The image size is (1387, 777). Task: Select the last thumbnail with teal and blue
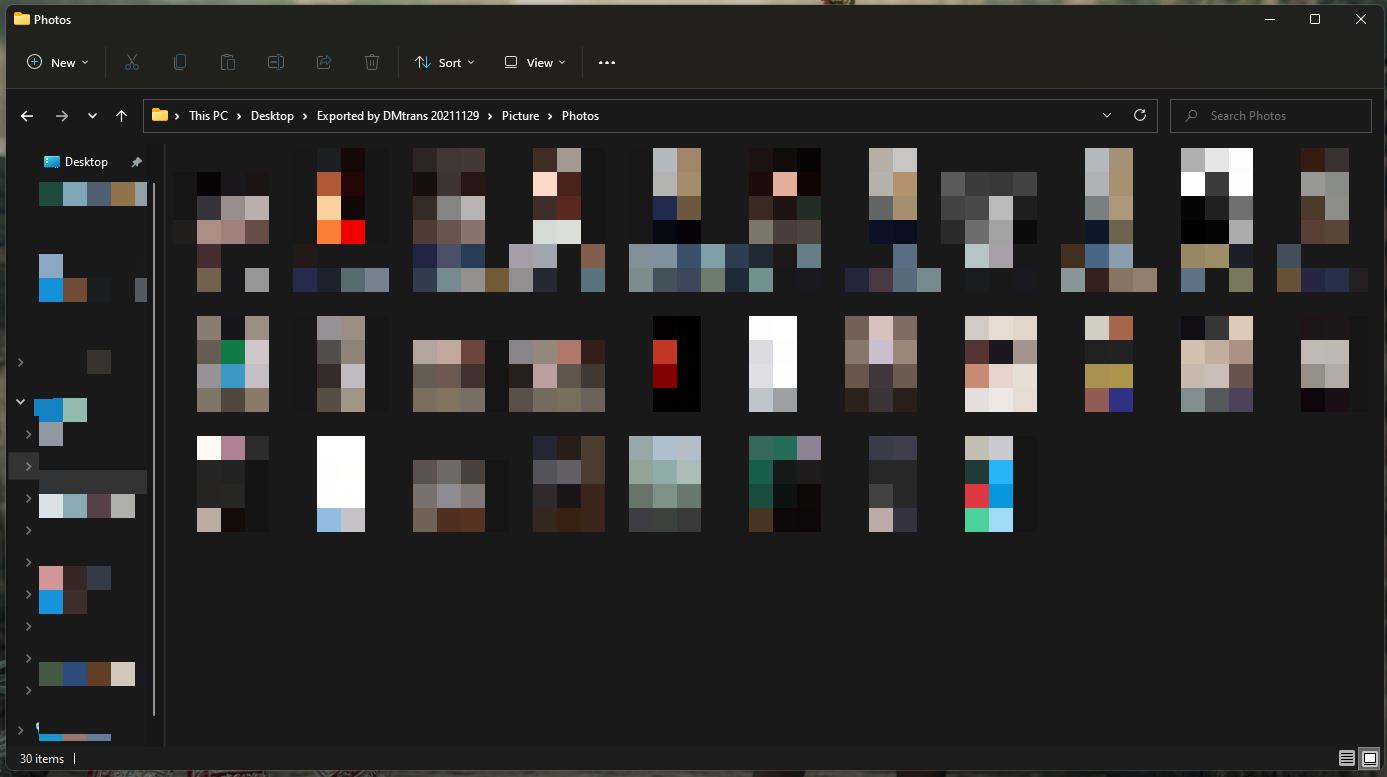click(989, 484)
